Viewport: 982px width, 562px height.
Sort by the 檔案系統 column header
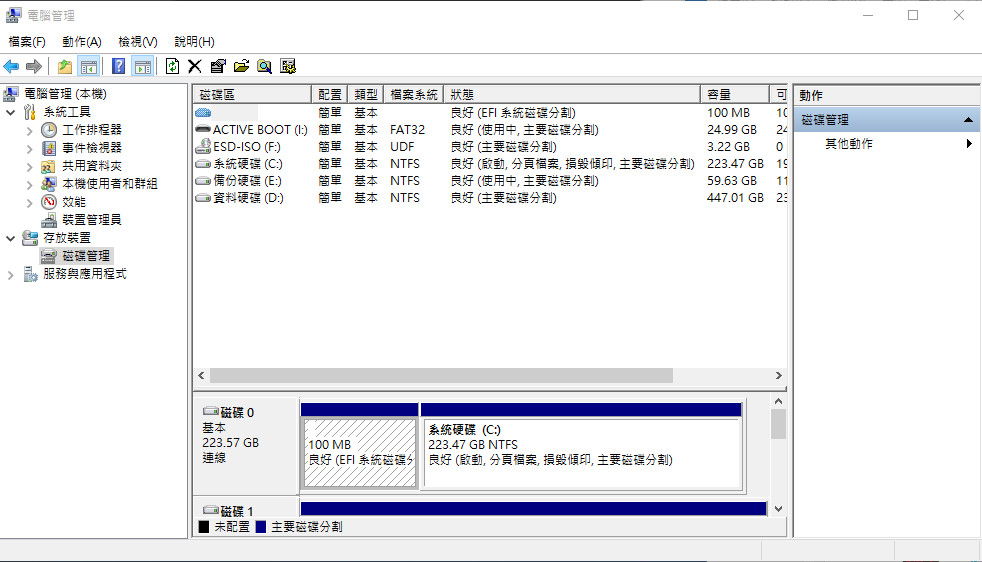(413, 95)
